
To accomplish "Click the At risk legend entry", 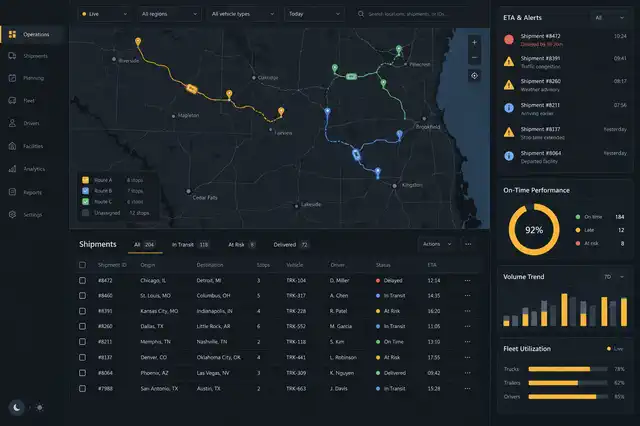I will (600, 243).
